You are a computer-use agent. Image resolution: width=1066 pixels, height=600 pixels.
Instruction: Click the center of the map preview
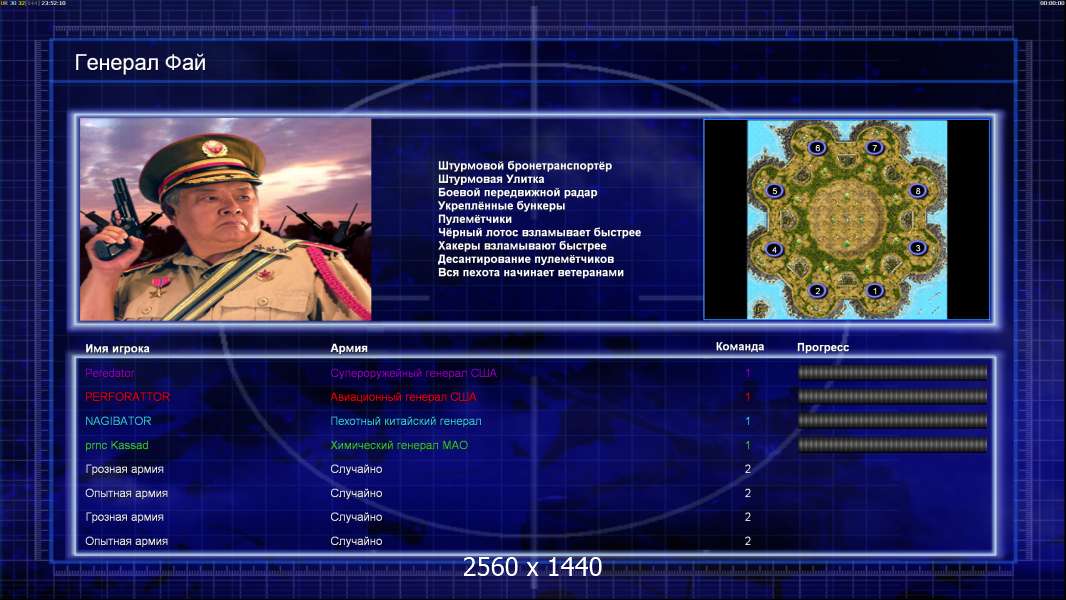point(847,219)
